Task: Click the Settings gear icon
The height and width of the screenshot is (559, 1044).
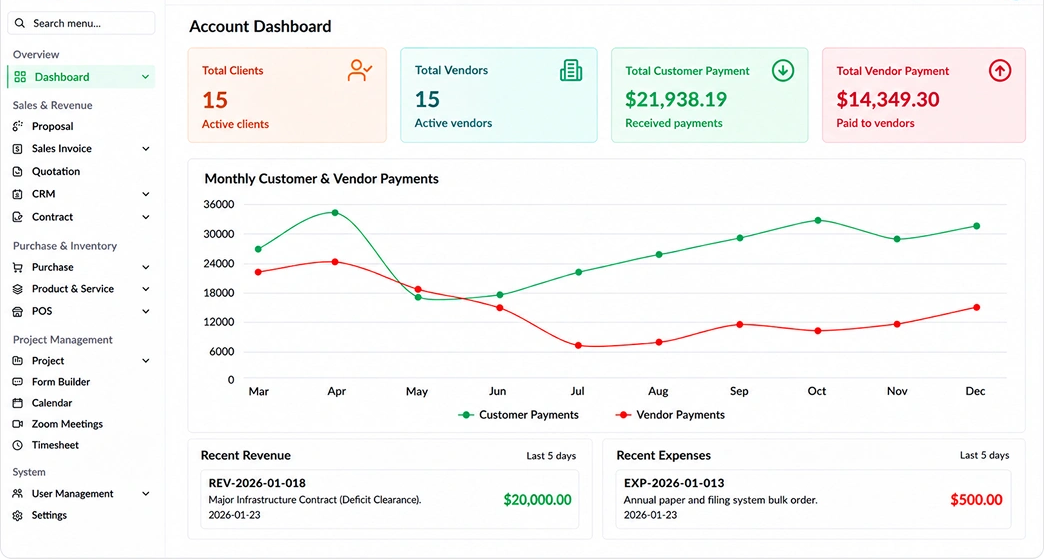Action: coord(18,516)
